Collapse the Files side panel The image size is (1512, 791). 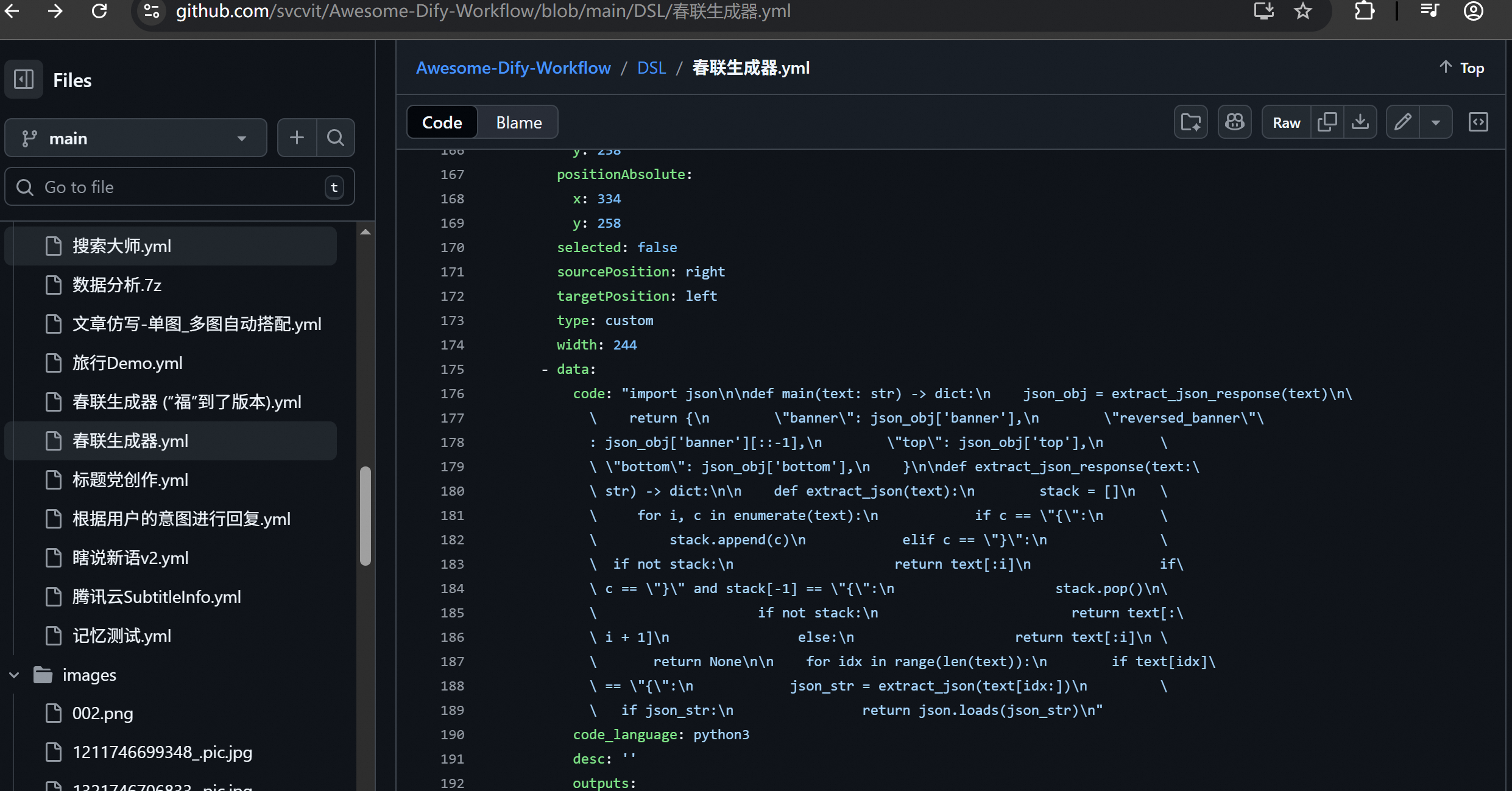click(24, 79)
